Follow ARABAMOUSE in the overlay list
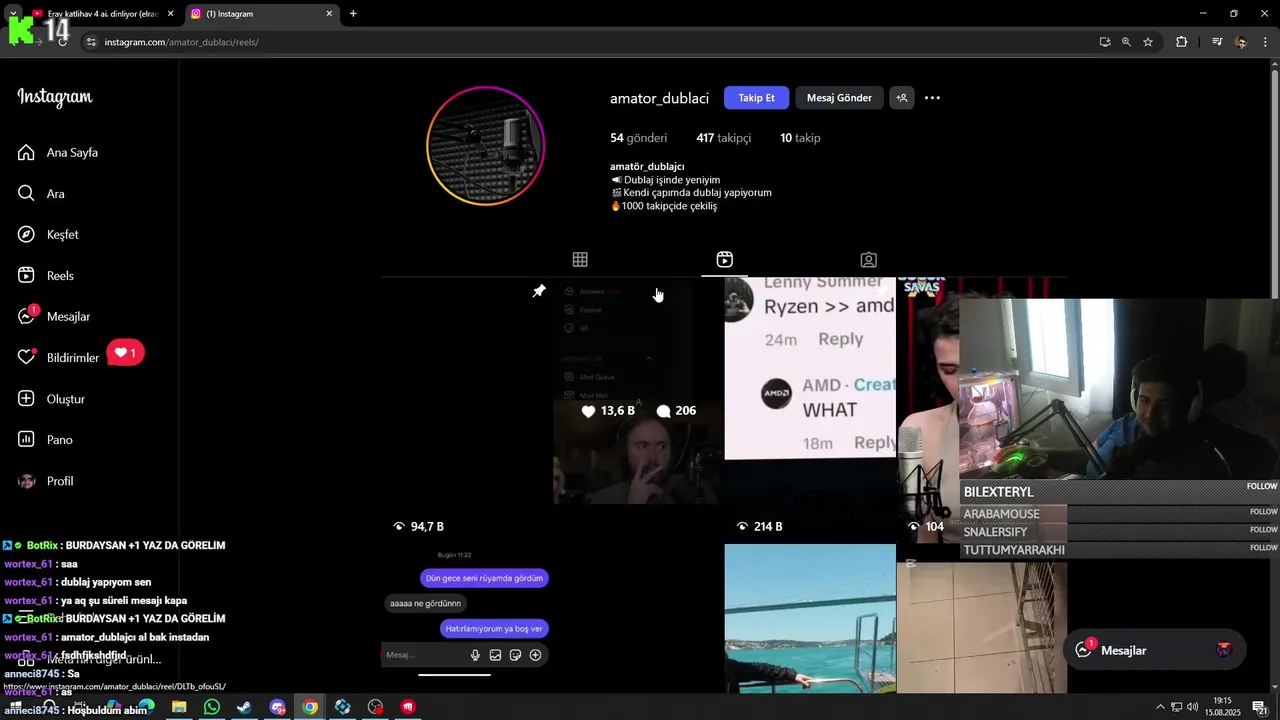Screen dimensions: 1280x720 [1263, 512]
